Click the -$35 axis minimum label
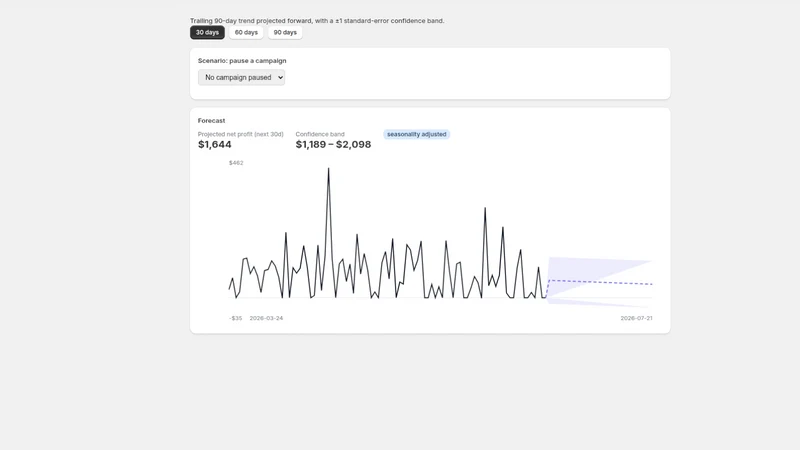800x450 pixels. point(236,318)
